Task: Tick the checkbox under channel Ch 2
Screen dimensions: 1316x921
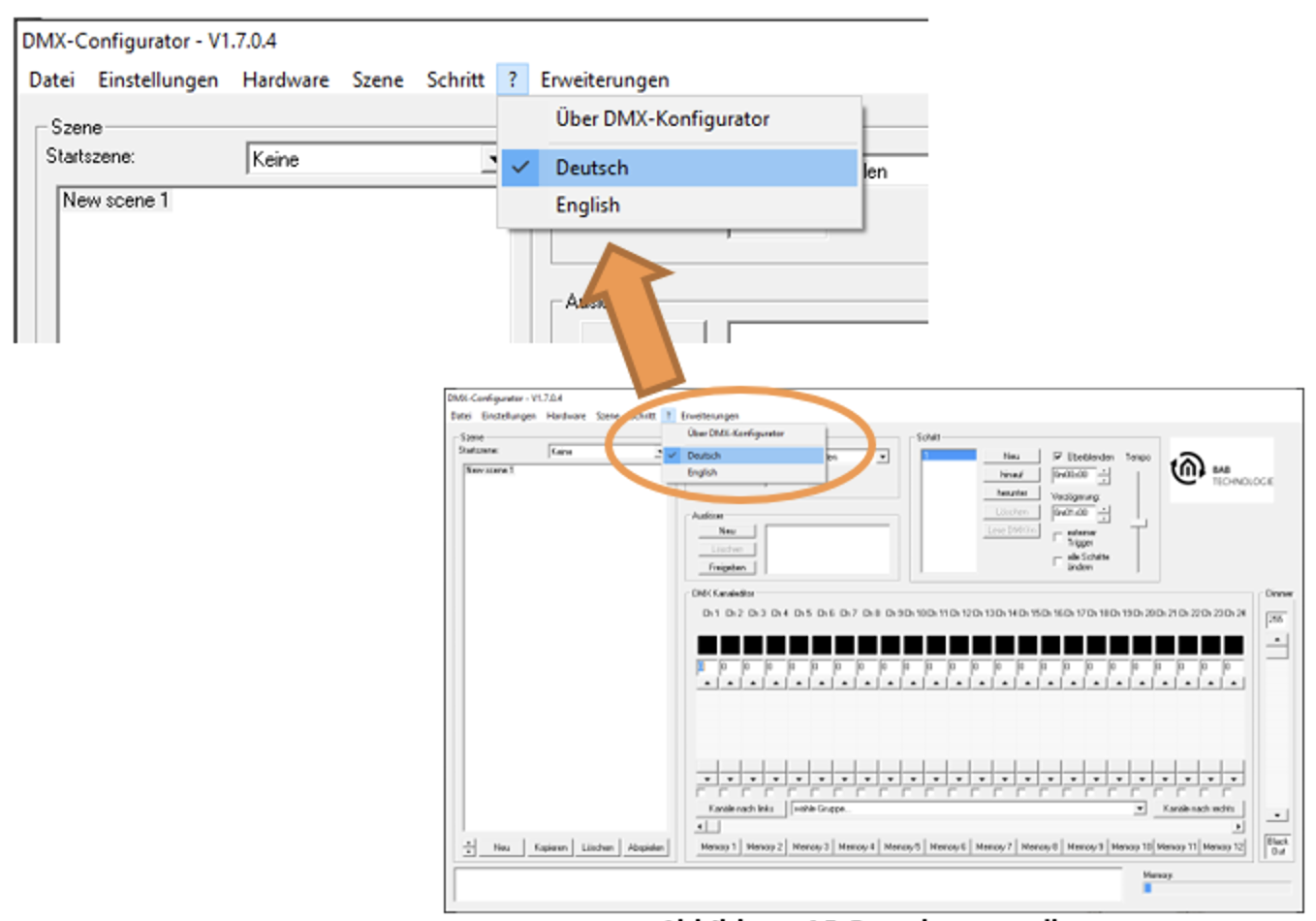Action: [725, 792]
